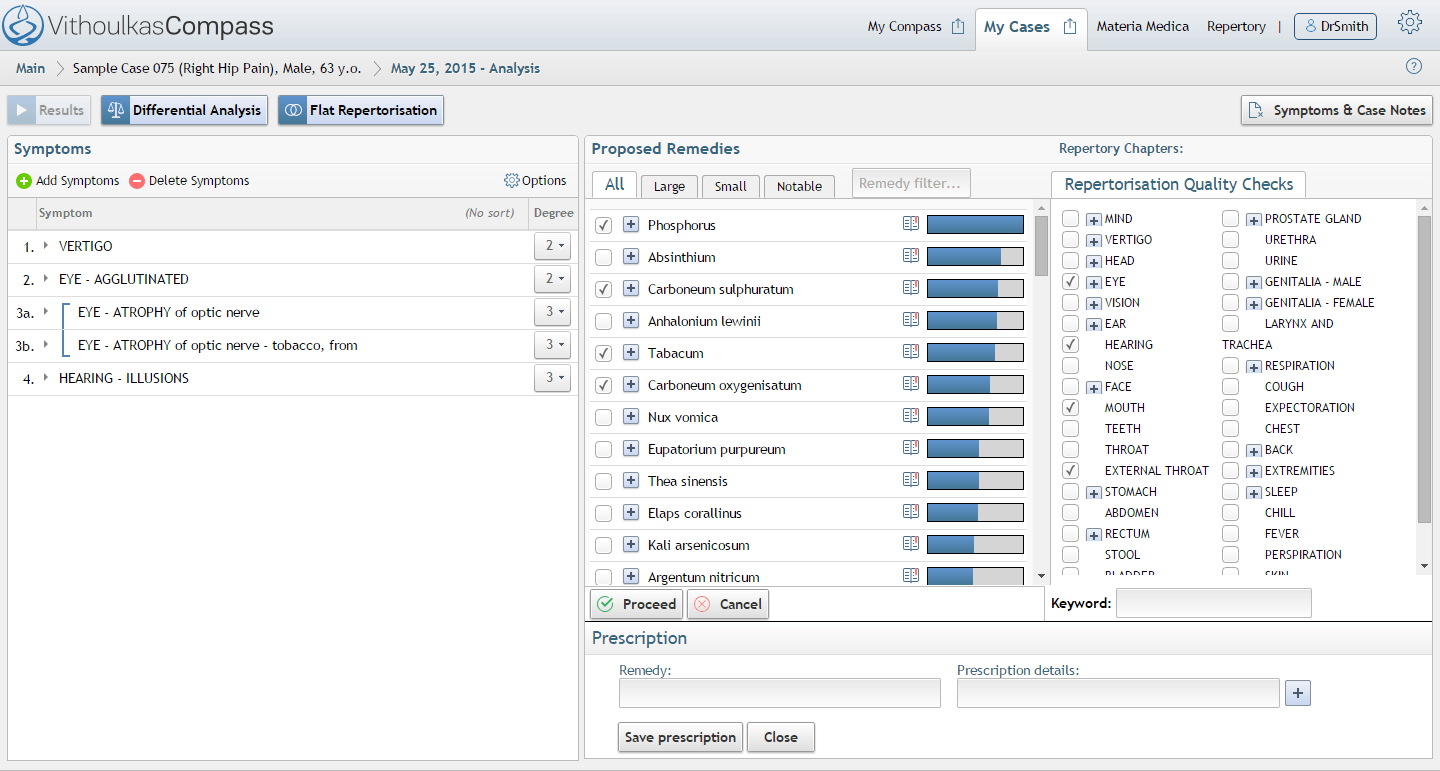Expand Tabacum remedy plus icon
Viewport: 1440px width, 771px height.
coord(631,353)
